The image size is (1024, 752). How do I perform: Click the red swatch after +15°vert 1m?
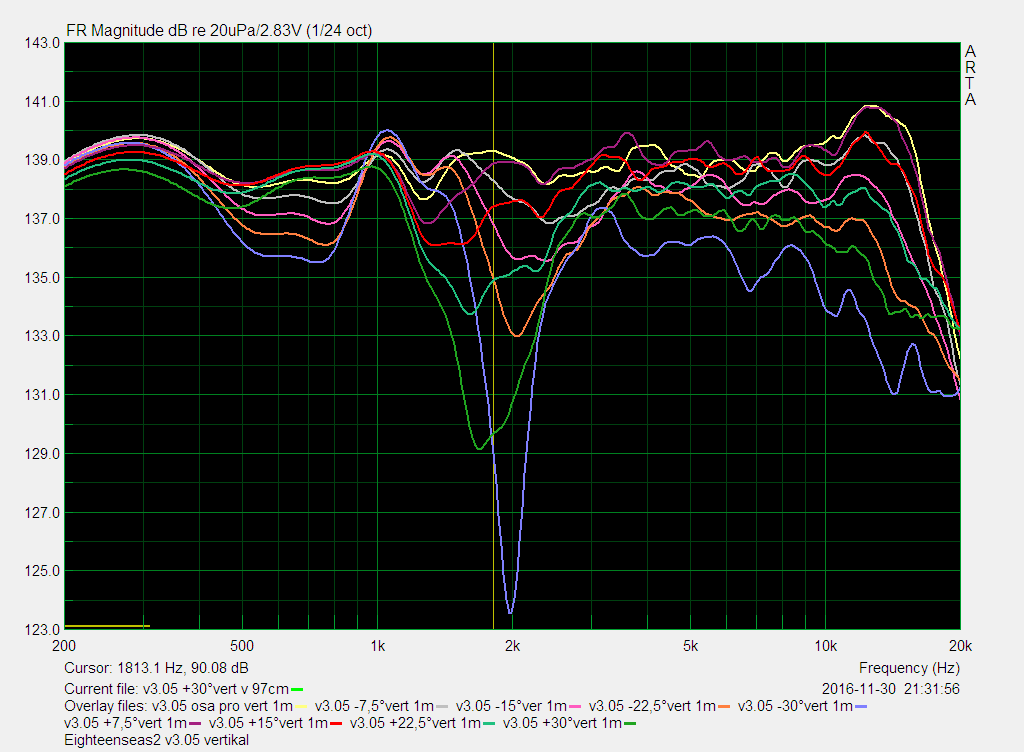click(336, 724)
